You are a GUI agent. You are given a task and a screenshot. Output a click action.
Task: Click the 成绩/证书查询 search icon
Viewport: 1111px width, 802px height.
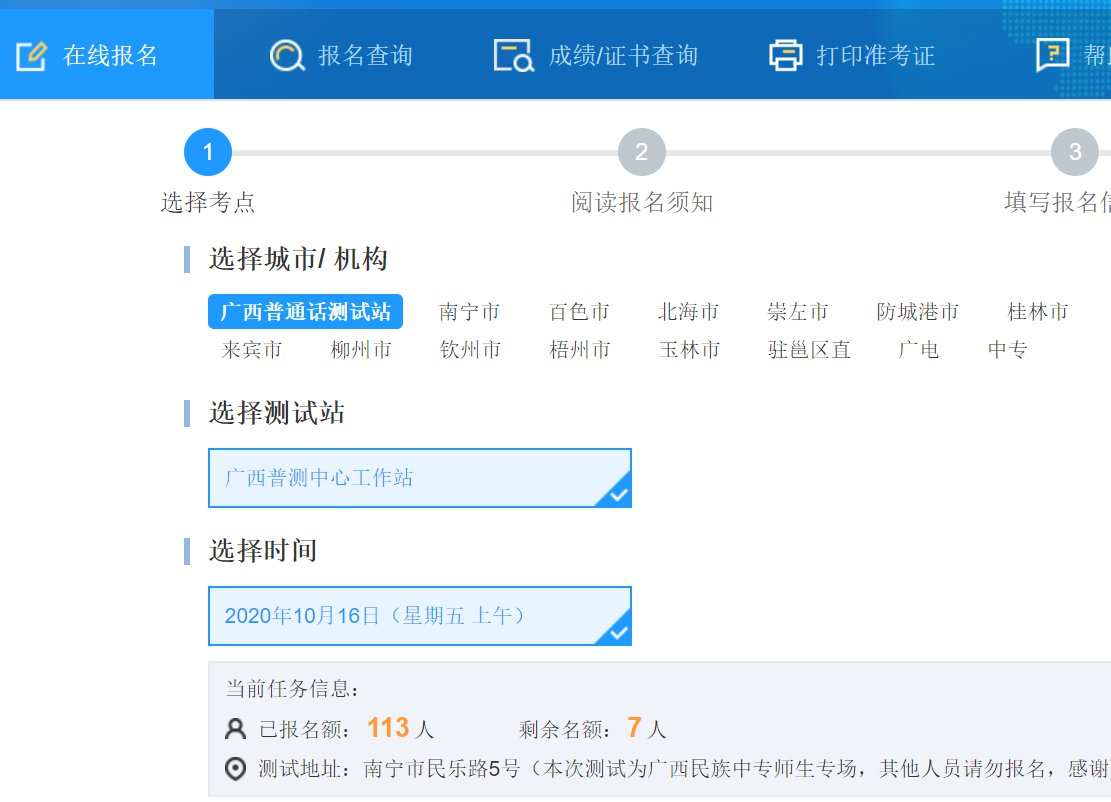(514, 55)
